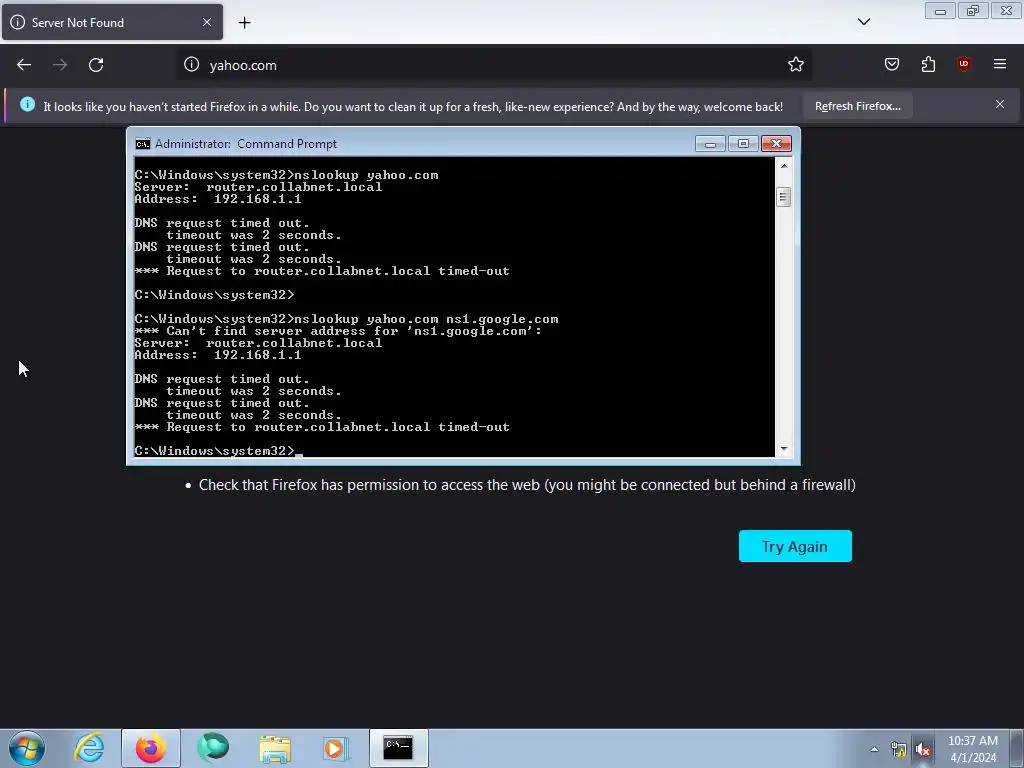
Task: Launch Internet Explorer from taskbar
Action: [89, 748]
